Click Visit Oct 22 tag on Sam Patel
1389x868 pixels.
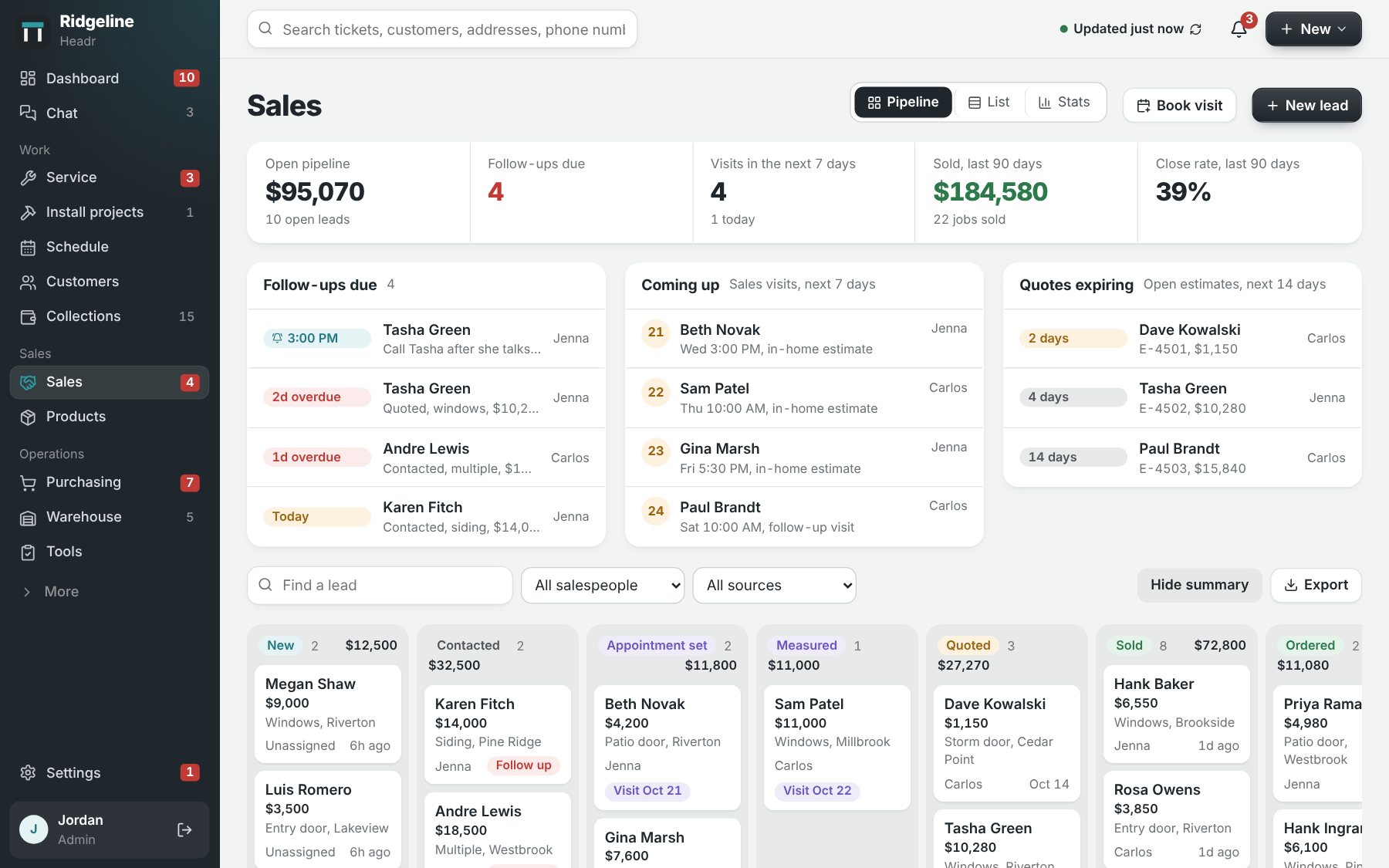tap(817, 791)
